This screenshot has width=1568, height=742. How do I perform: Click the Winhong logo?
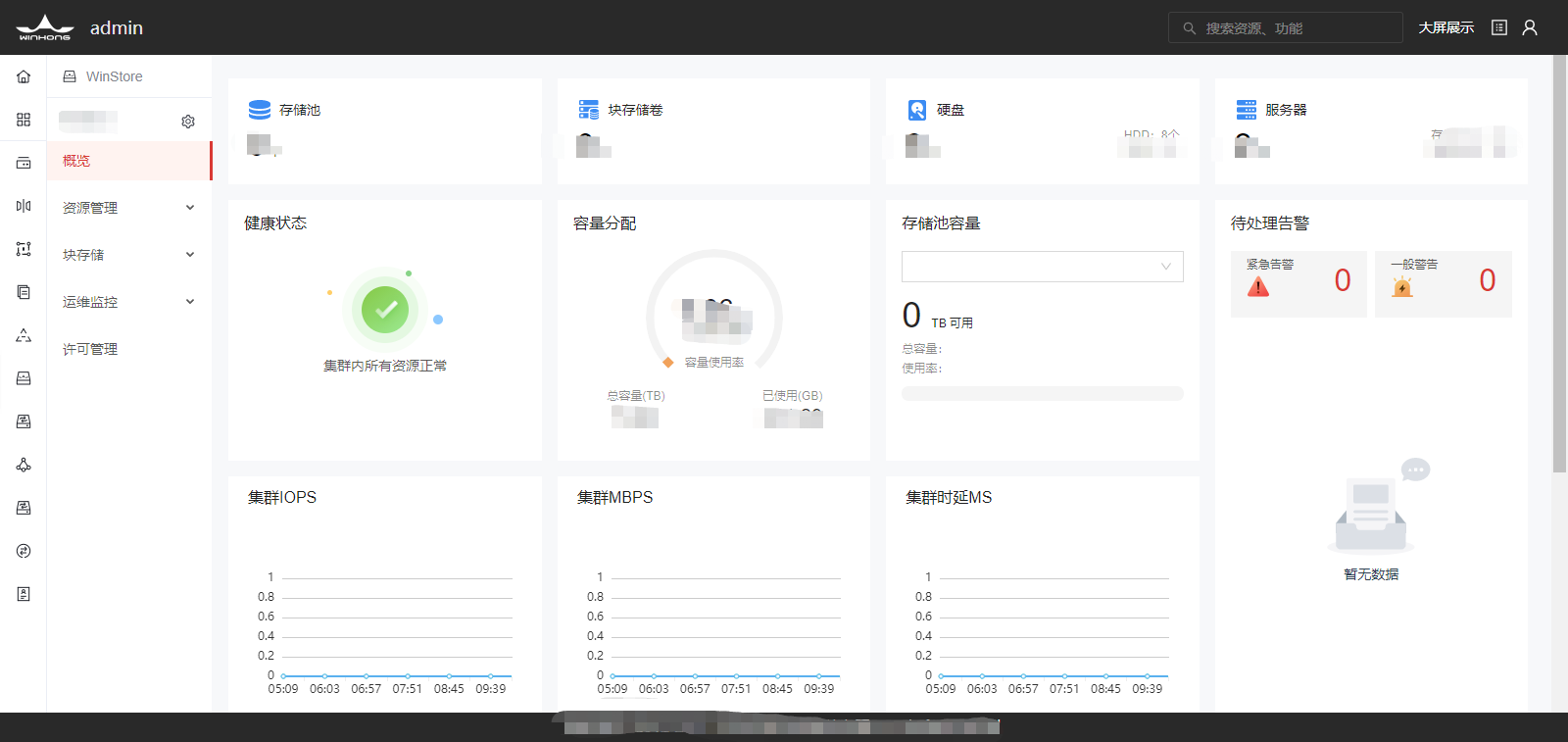pyautogui.click(x=44, y=27)
